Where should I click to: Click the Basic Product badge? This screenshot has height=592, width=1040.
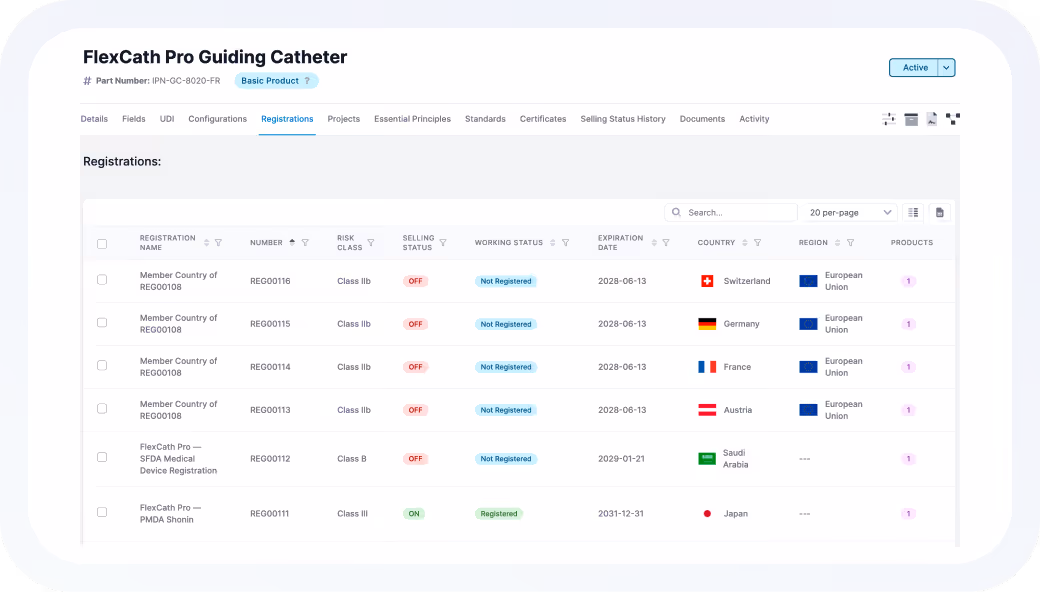click(276, 81)
